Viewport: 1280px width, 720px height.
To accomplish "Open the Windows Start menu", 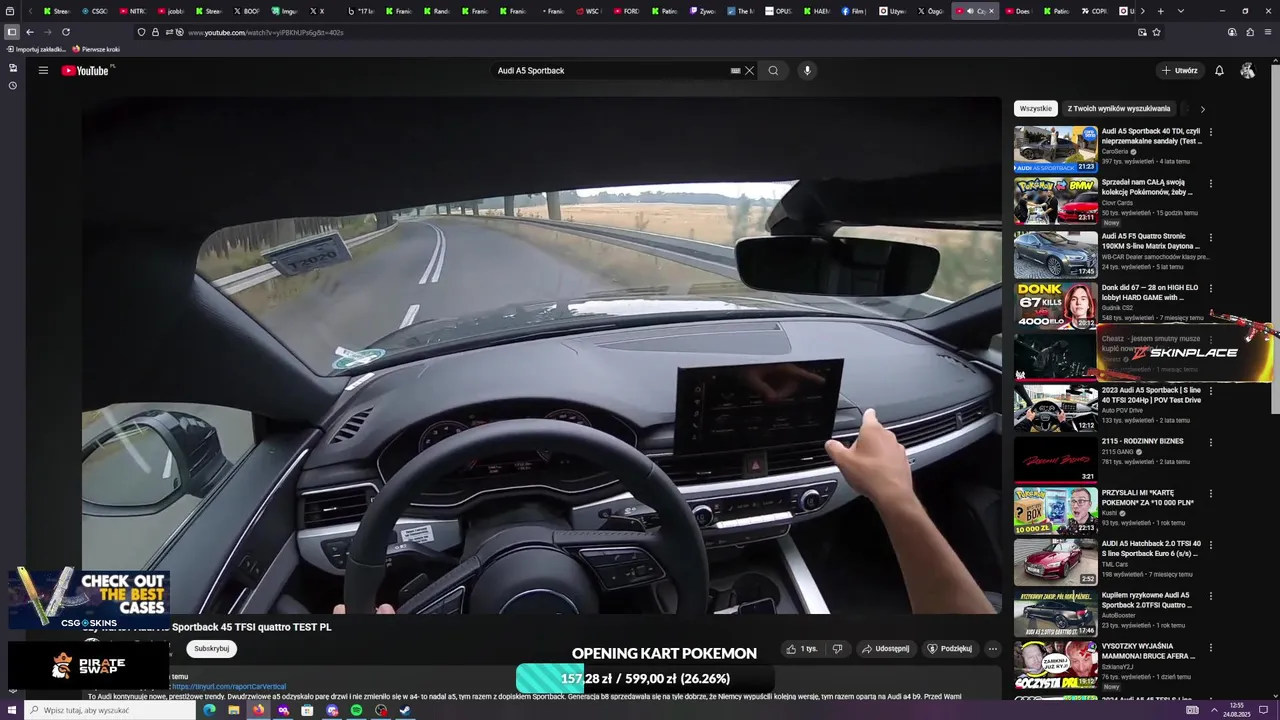I will 10,710.
